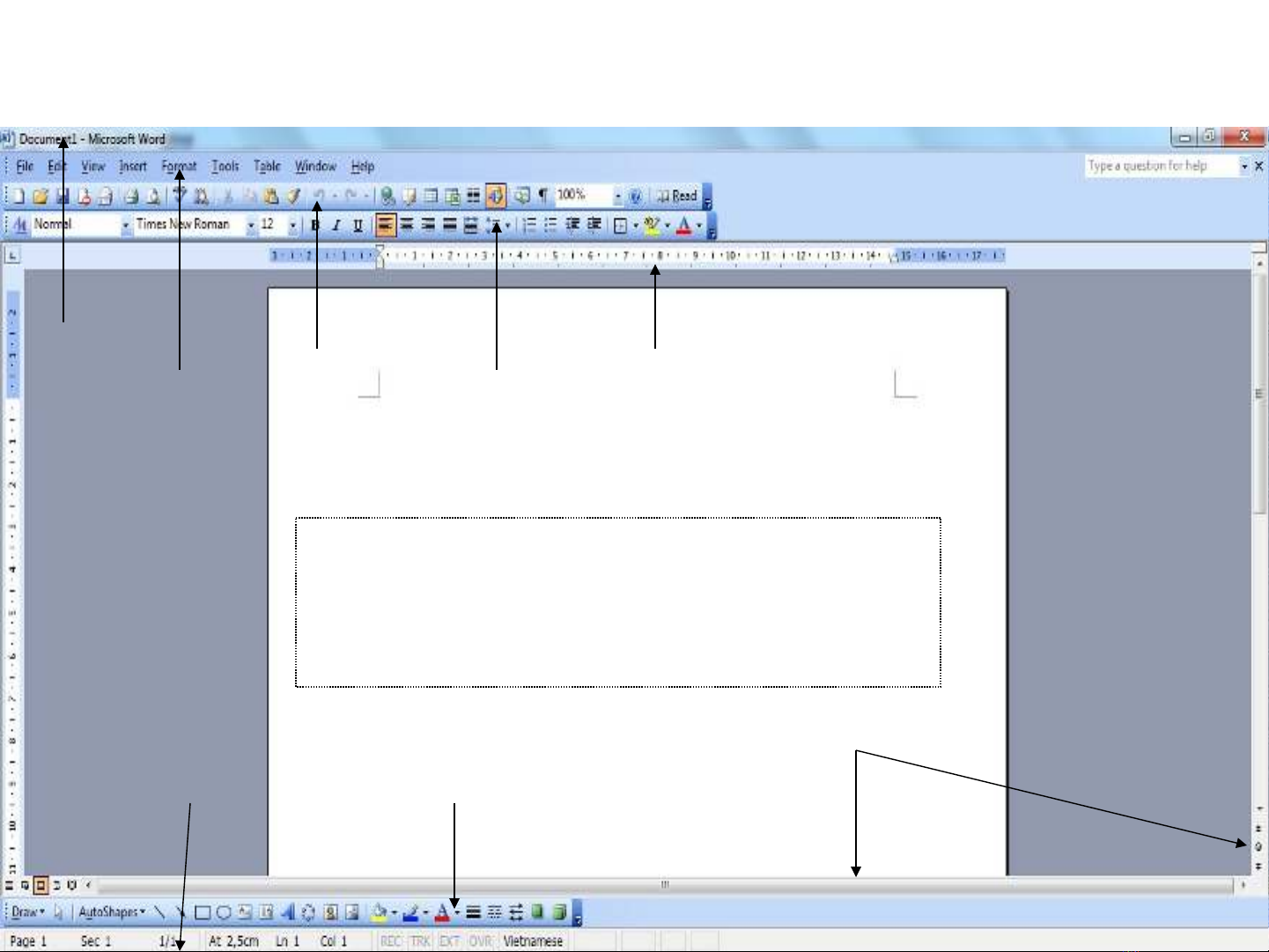Open the Table menu
This screenshot has height=952, width=1269.
pos(267,166)
